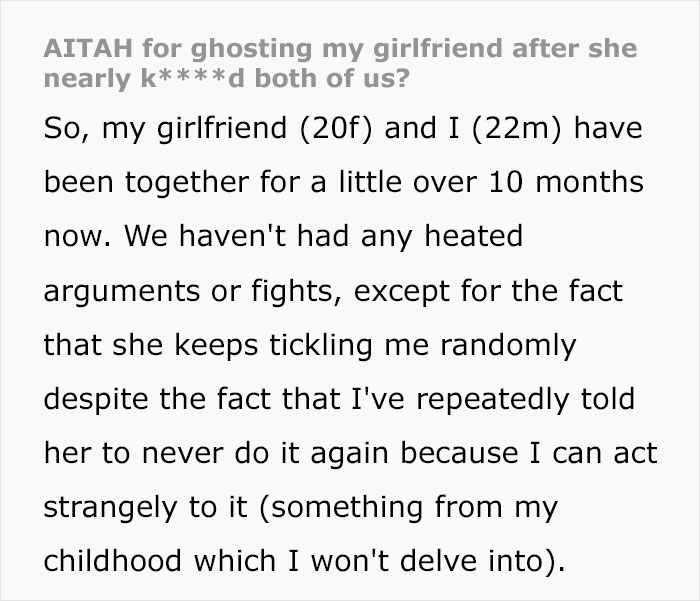Click the word "tickling" in the body text
The width and height of the screenshot is (700, 601).
tap(321, 346)
